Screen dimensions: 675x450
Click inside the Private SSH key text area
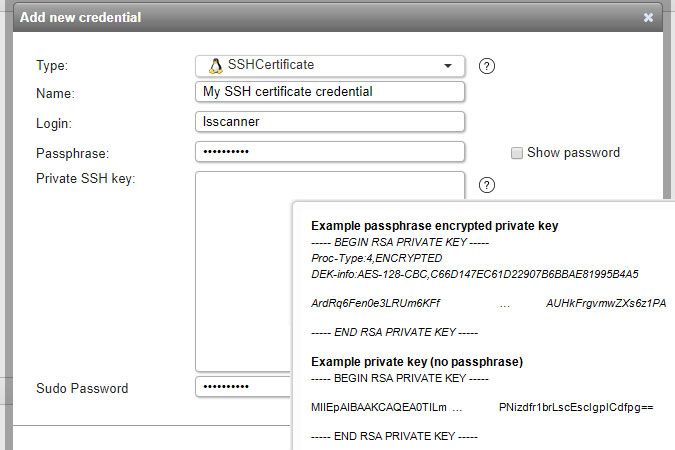[243, 270]
